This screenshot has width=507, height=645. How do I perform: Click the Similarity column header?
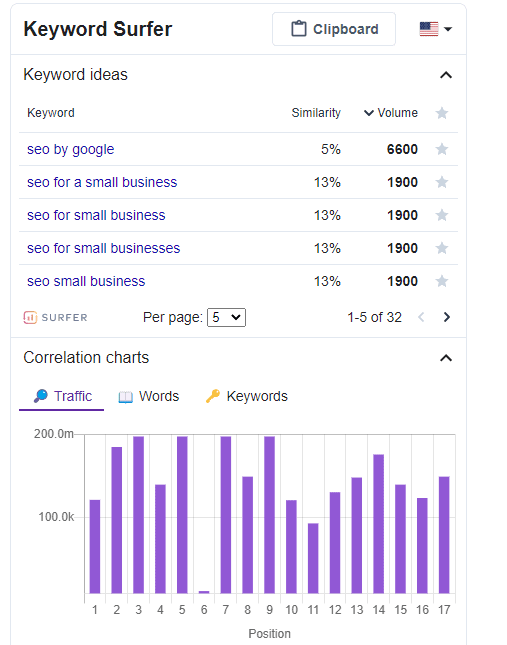tap(316, 113)
